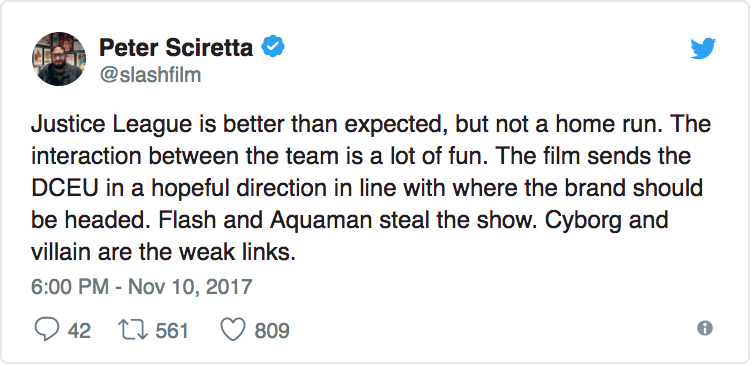Click the reply speech bubble icon
Viewport: 752px width, 366px height.
47,330
